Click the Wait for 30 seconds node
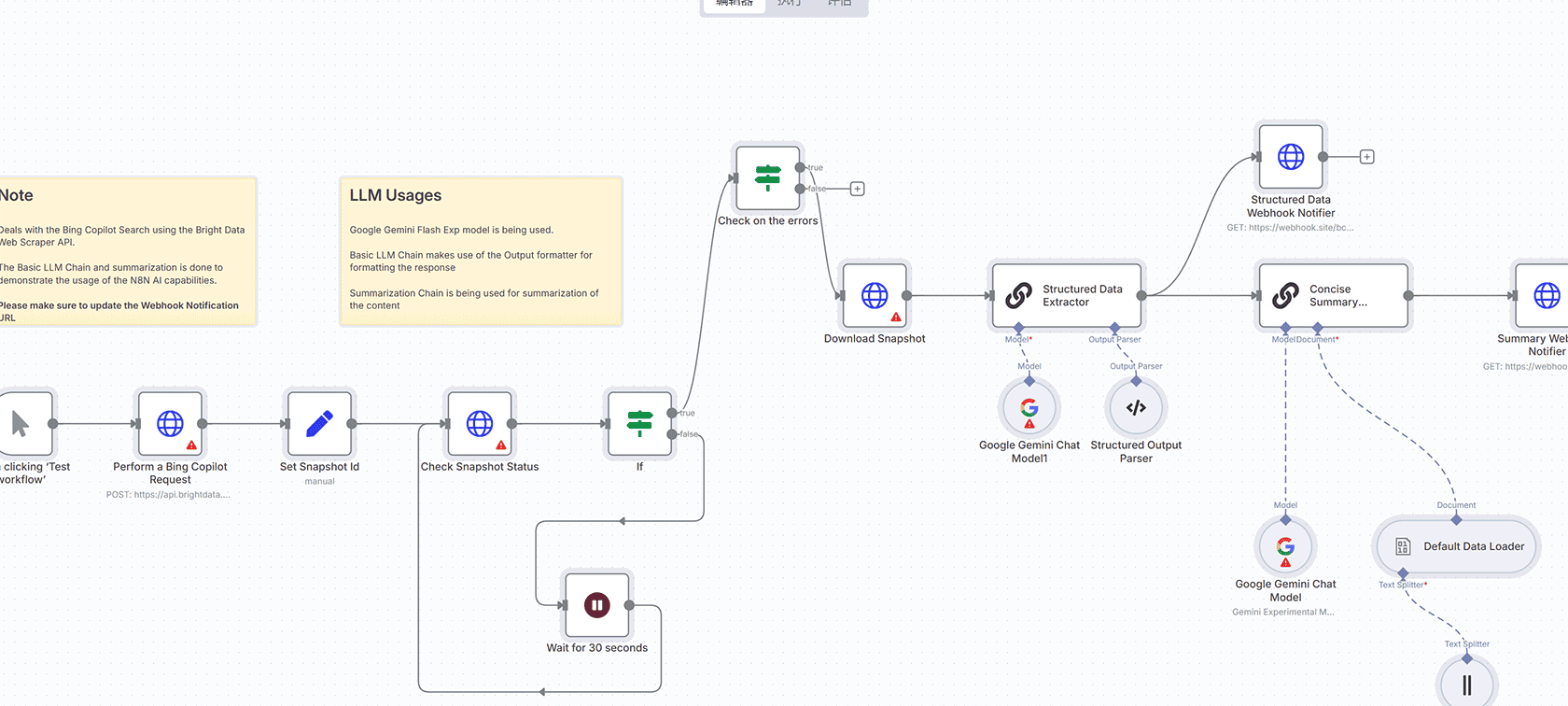This screenshot has height=706, width=1568. pyautogui.click(x=597, y=605)
